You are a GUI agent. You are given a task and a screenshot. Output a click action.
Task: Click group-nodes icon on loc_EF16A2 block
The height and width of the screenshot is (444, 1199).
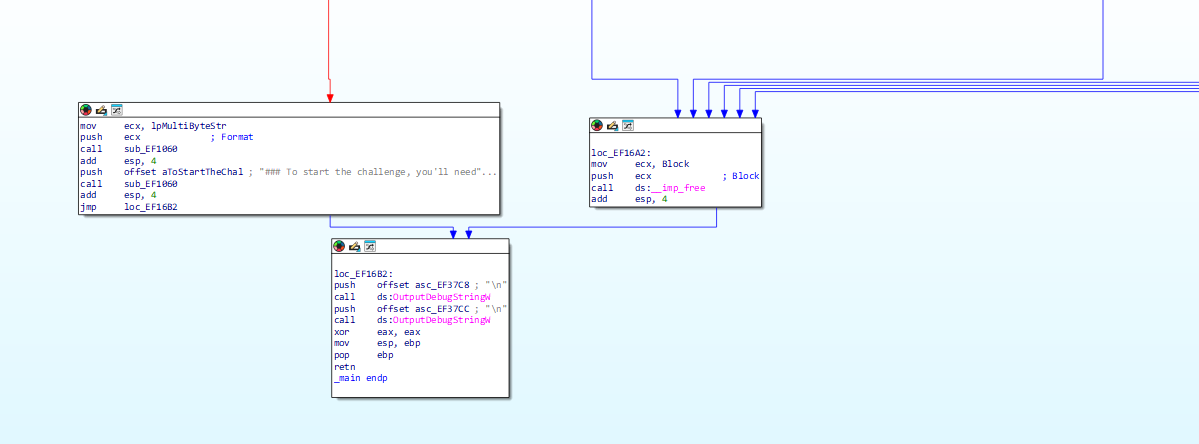point(628,125)
